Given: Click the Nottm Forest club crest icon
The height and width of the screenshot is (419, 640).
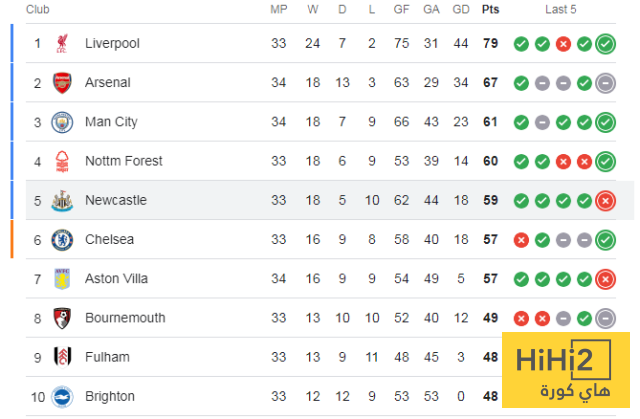Looking at the screenshot, I should point(63,161).
